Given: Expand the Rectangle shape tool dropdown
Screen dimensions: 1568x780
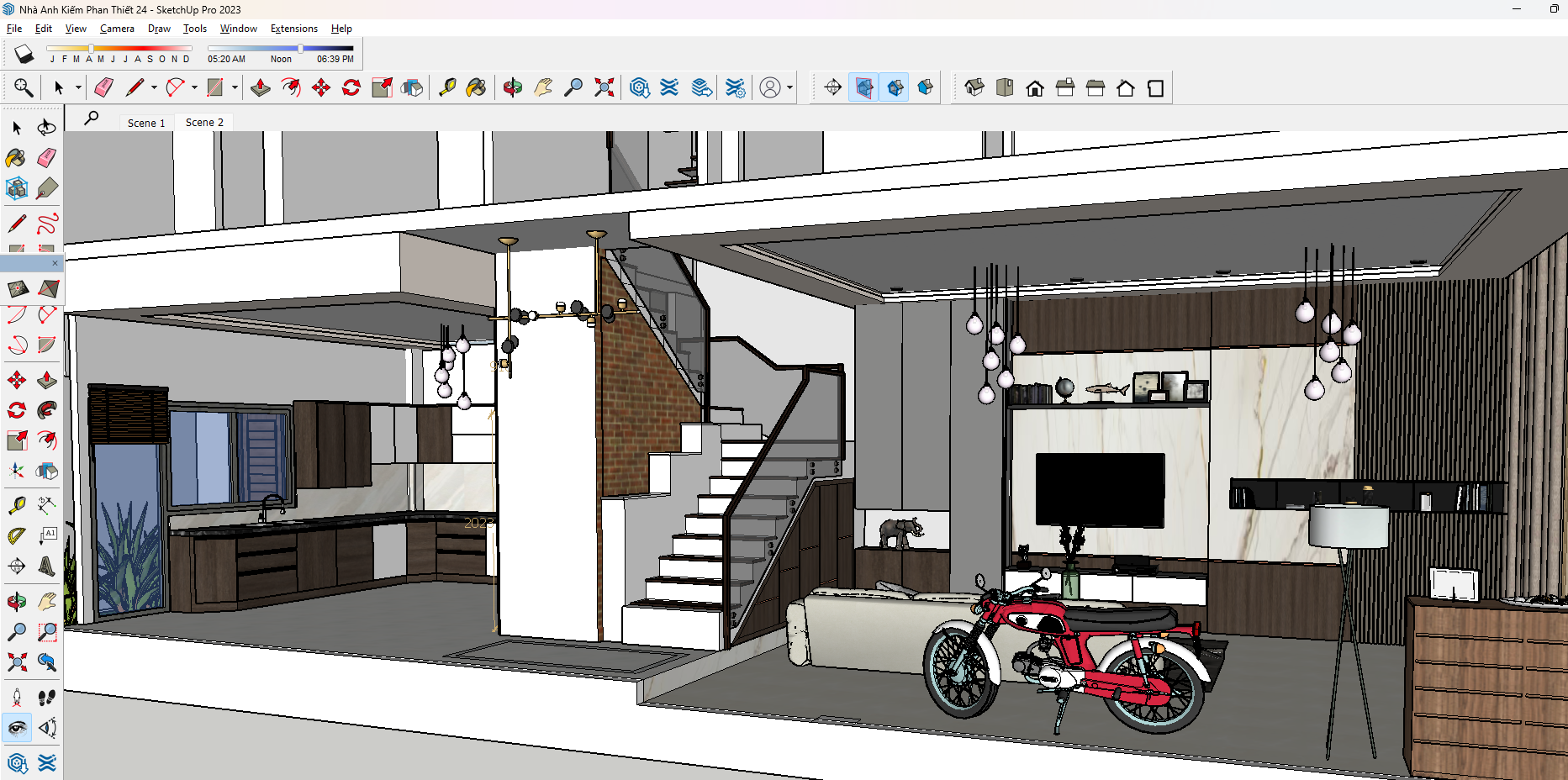Looking at the screenshot, I should [235, 87].
